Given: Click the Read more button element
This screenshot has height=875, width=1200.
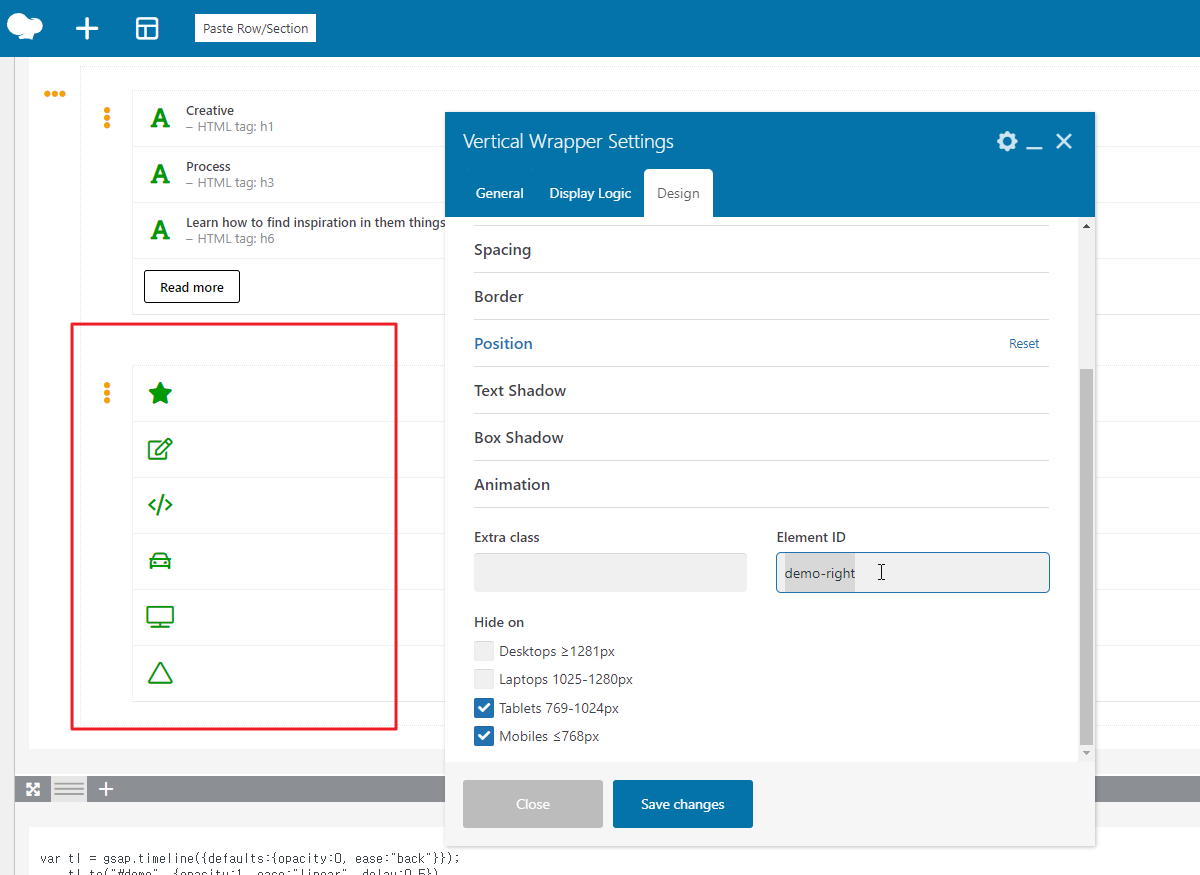Looking at the screenshot, I should (192, 287).
